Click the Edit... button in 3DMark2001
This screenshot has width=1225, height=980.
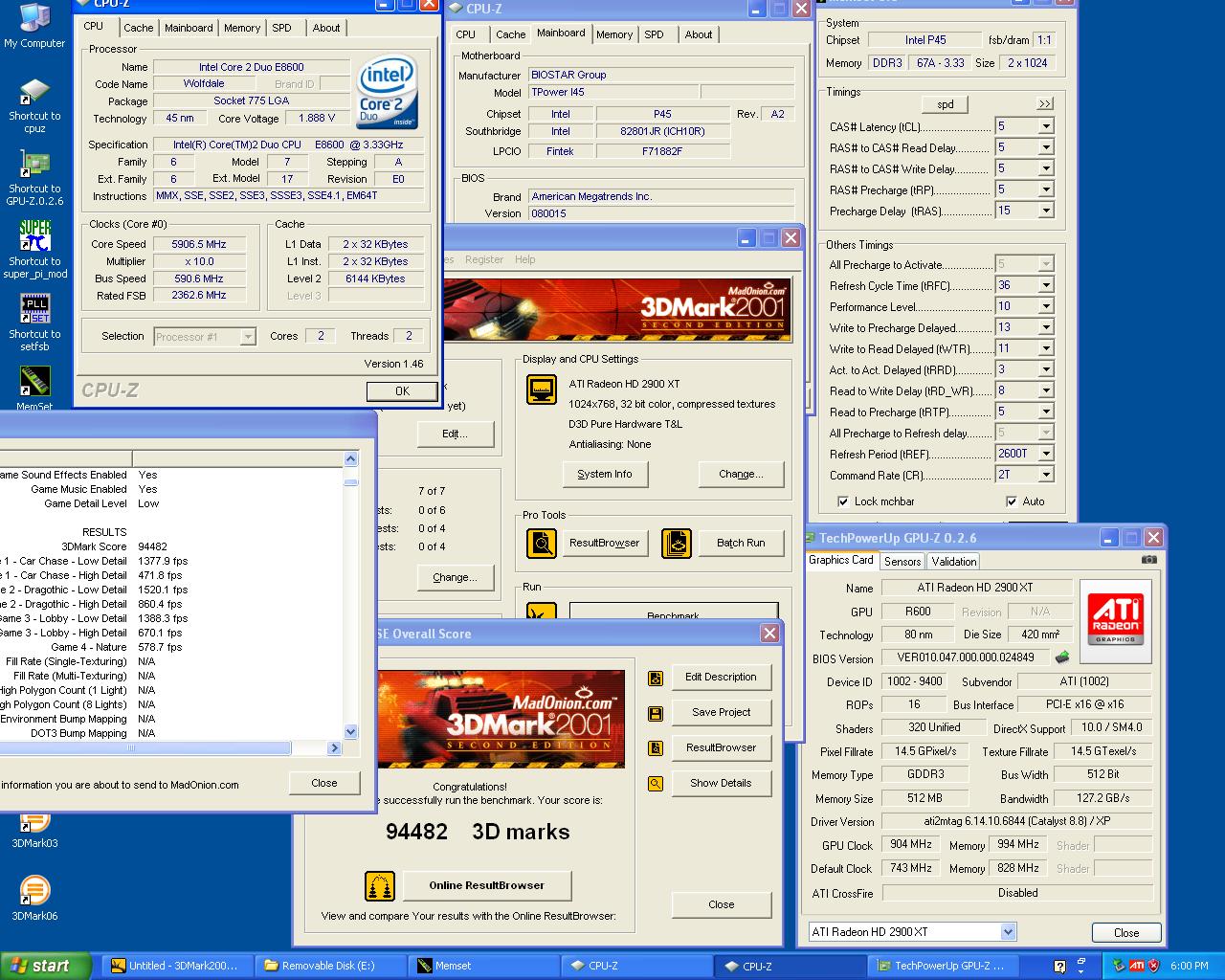pyautogui.click(x=455, y=434)
